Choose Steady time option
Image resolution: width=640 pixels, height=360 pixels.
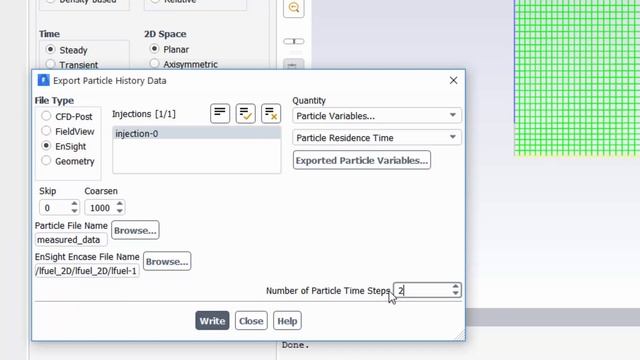50,49
